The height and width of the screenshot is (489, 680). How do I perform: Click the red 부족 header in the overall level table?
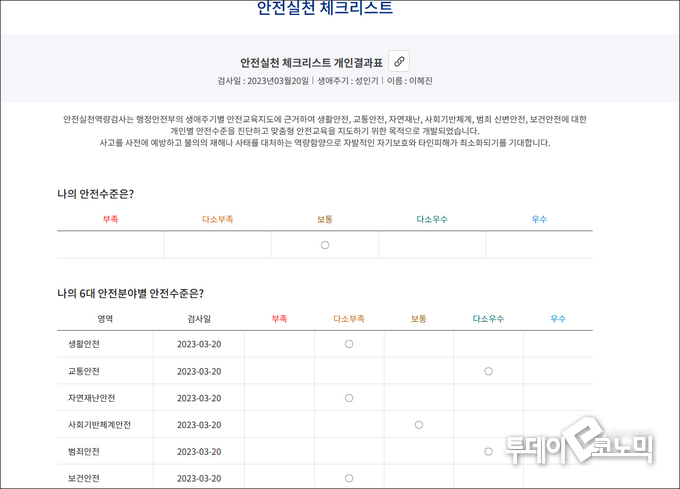pos(110,218)
